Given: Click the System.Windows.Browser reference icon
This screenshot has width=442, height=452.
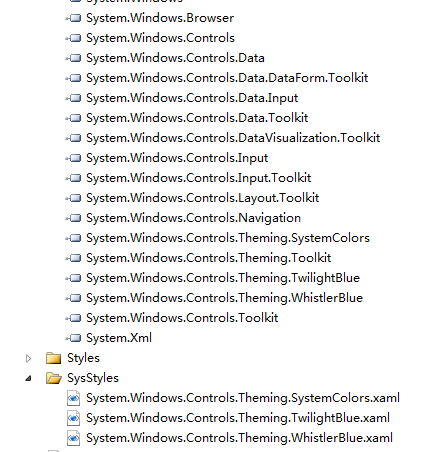Looking at the screenshot, I should click(73, 18).
